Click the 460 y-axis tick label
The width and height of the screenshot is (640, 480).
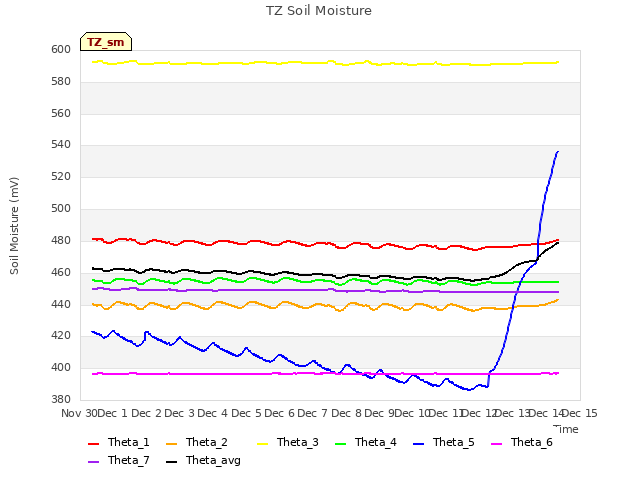click(61, 272)
